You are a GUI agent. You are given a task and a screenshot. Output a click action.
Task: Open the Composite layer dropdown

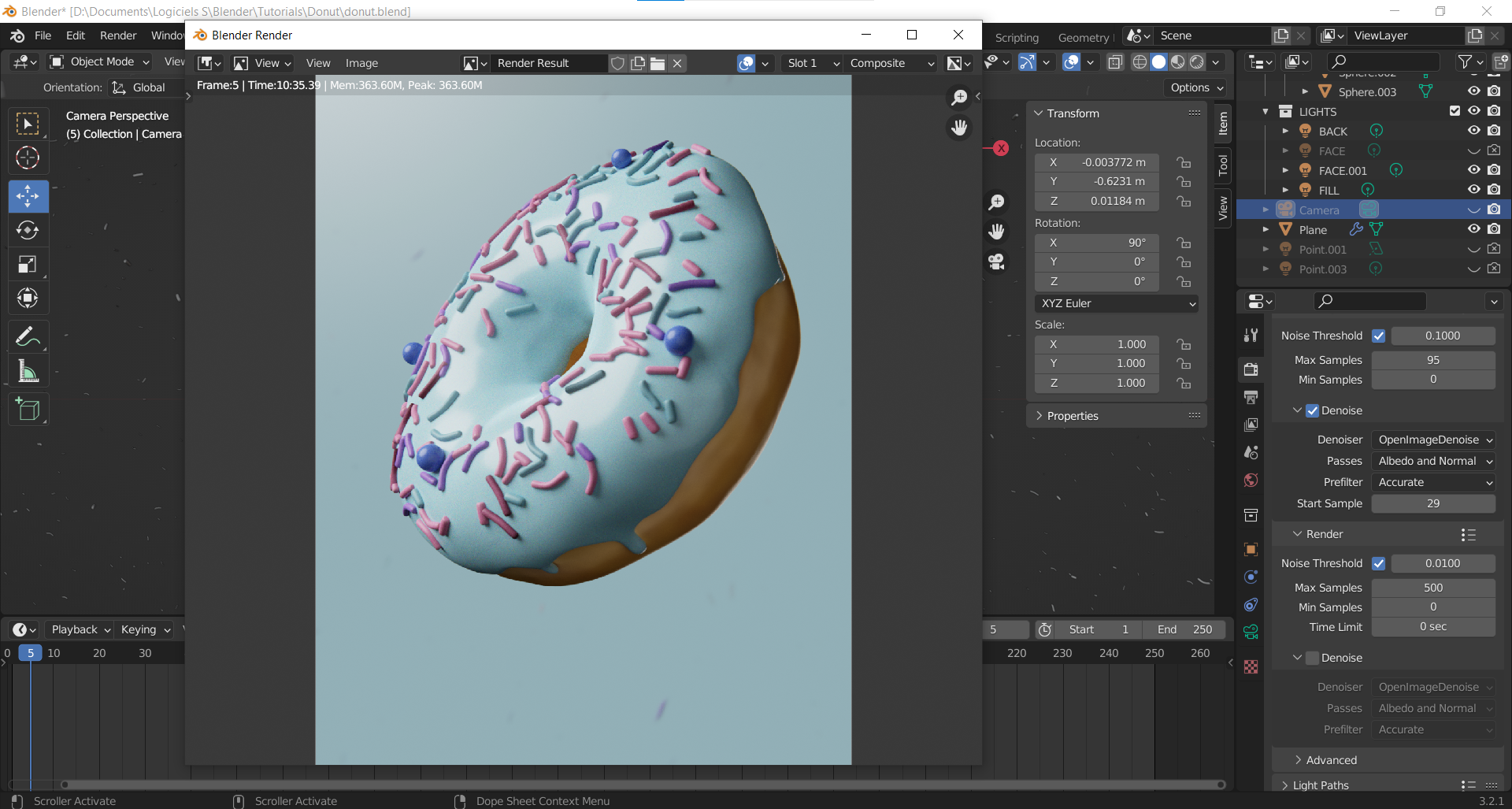click(x=891, y=63)
